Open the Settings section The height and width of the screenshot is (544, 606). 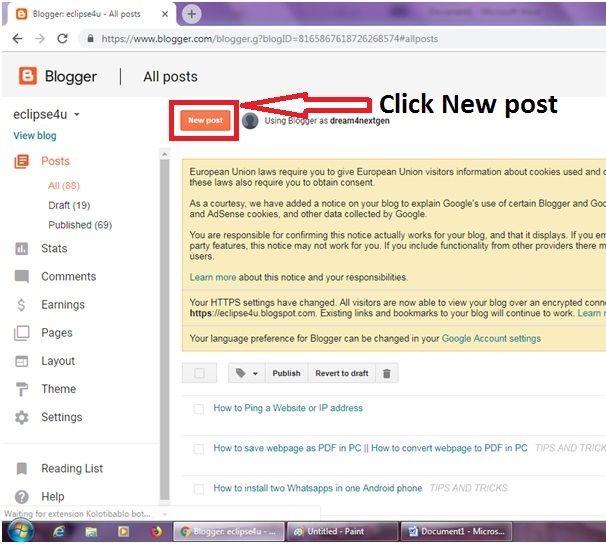click(x=62, y=417)
